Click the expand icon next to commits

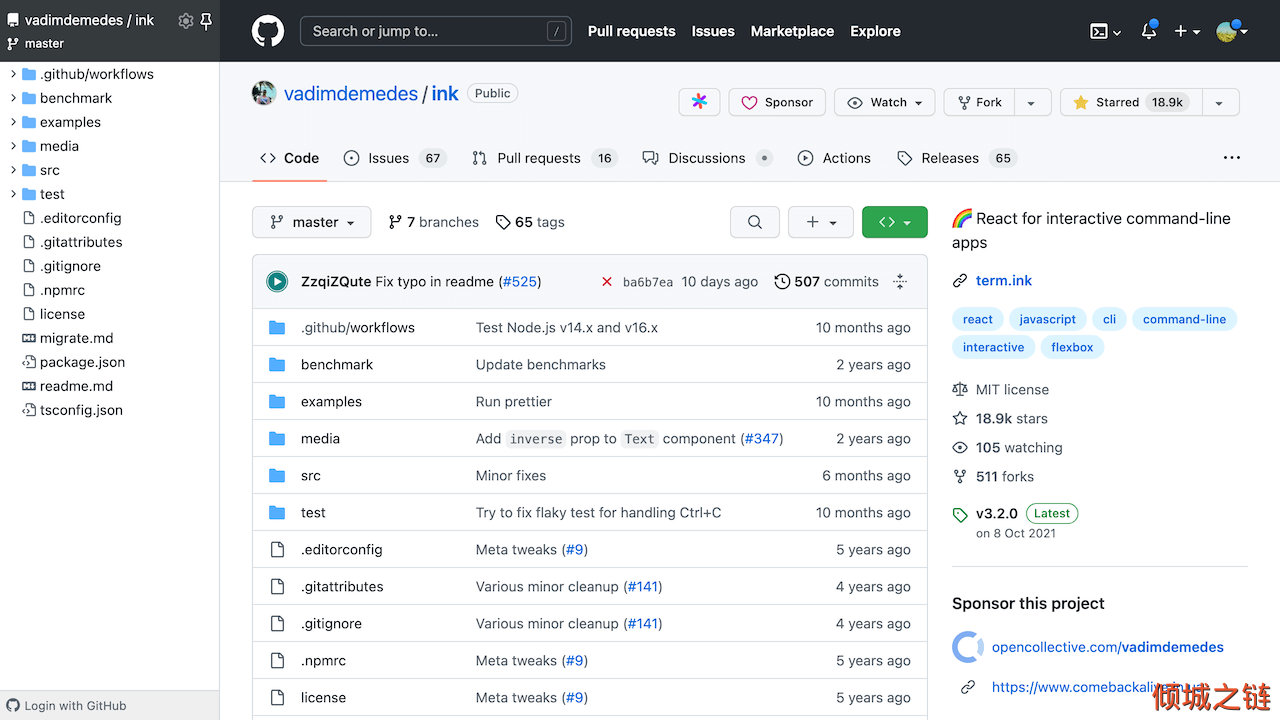[900, 282]
